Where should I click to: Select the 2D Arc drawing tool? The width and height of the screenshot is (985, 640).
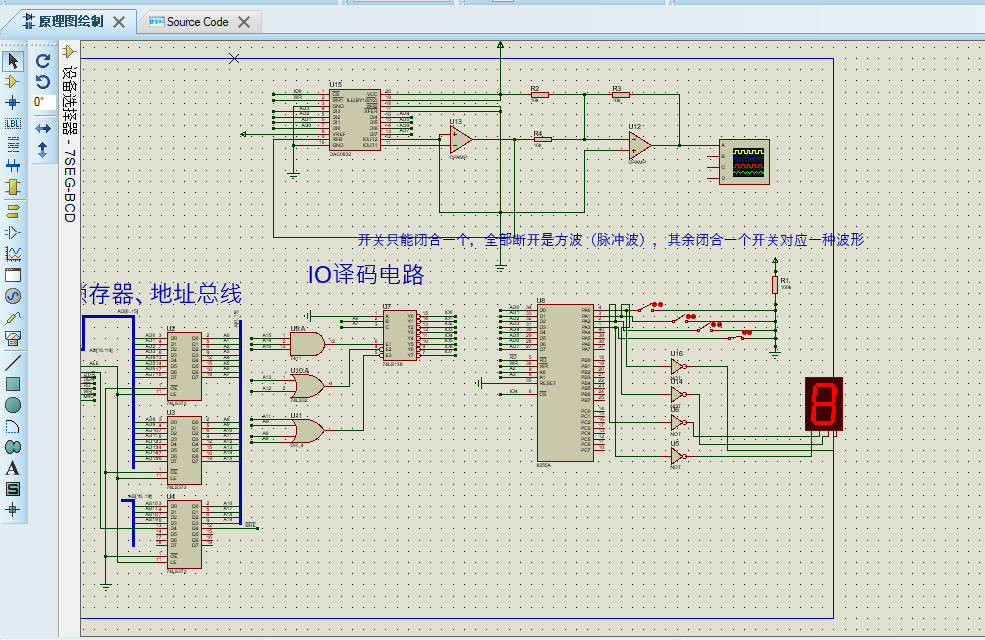[x=13, y=426]
